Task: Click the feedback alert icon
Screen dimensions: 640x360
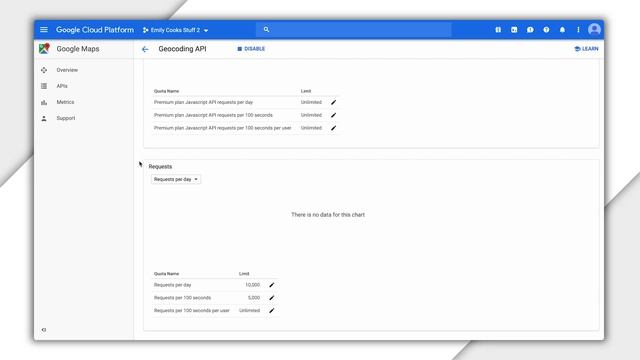Action: coord(530,30)
